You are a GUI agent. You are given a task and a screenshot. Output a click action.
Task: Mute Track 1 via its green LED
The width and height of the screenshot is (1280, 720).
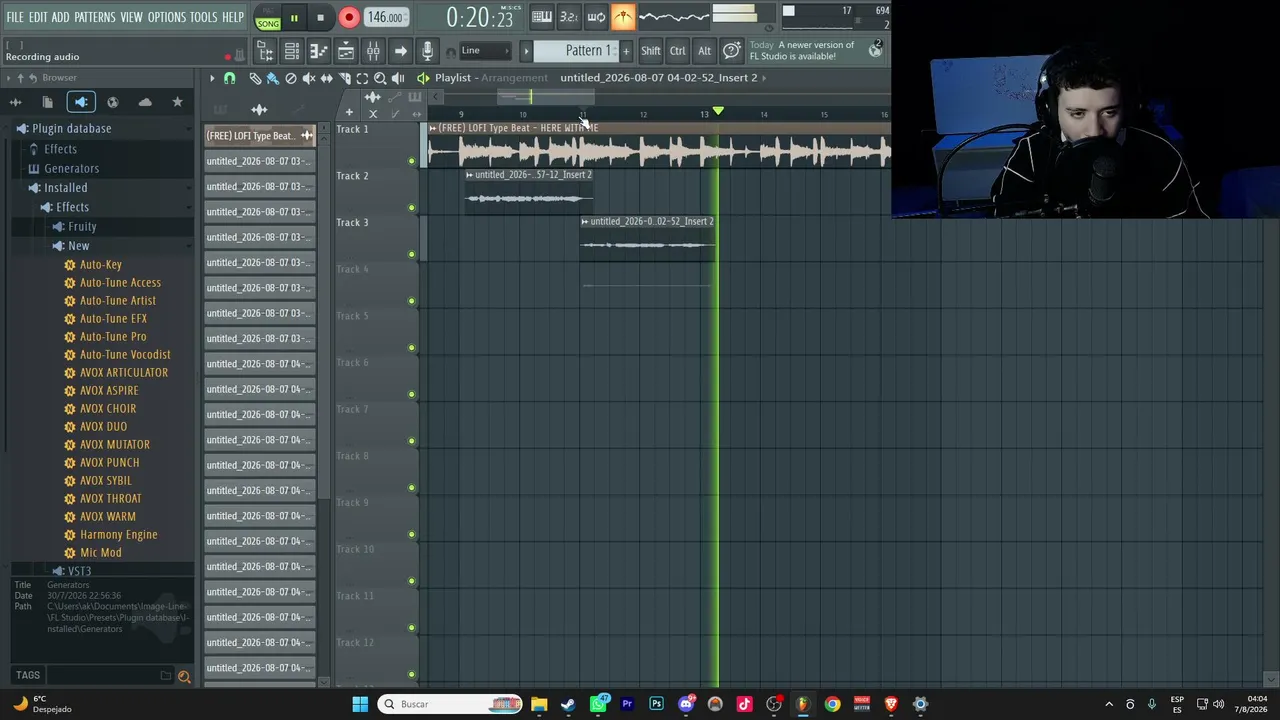(411, 161)
